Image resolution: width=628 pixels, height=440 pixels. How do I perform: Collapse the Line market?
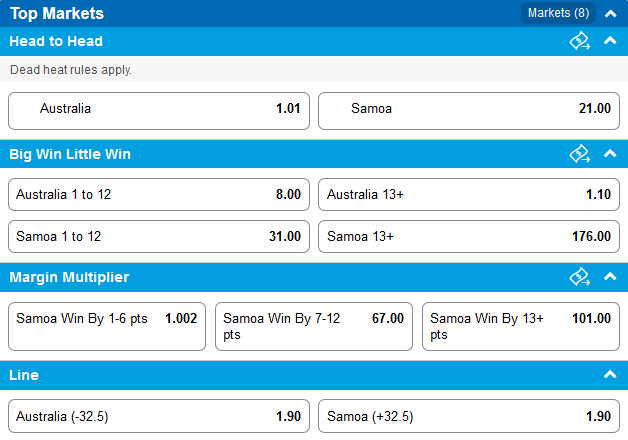point(610,375)
